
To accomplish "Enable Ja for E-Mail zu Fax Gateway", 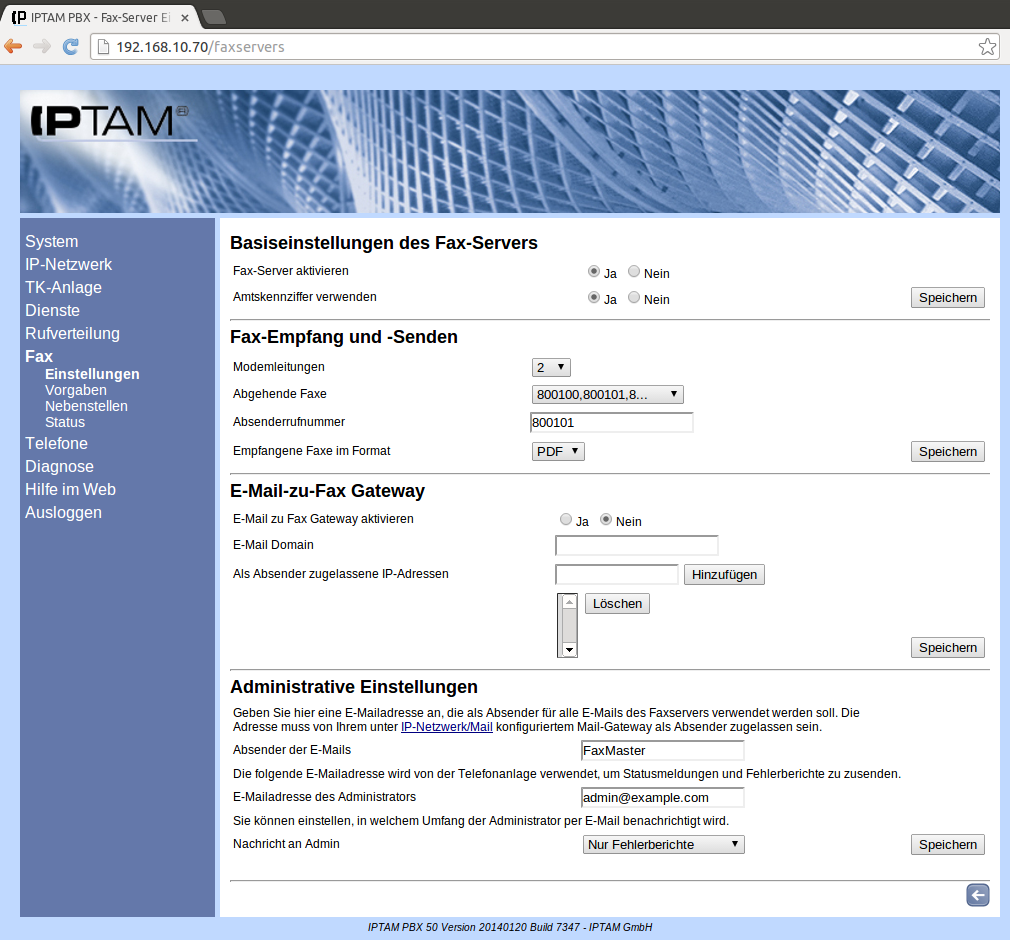I will 566,520.
